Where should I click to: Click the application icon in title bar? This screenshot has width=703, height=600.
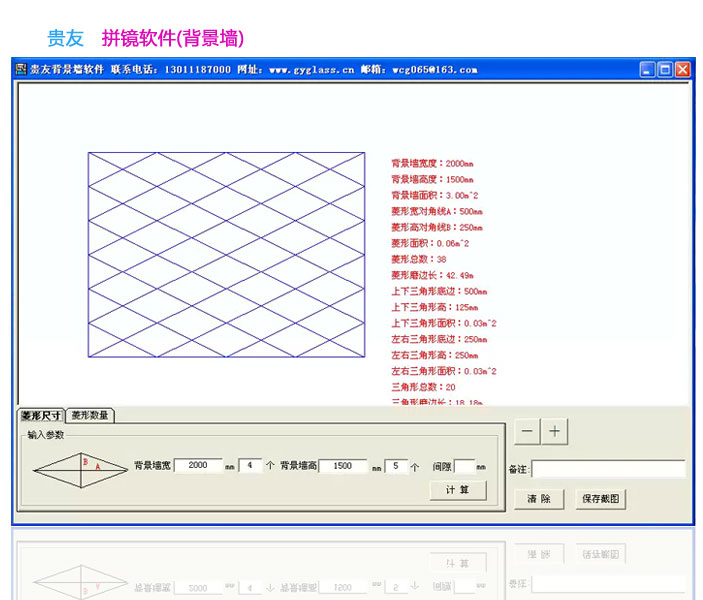(21, 69)
